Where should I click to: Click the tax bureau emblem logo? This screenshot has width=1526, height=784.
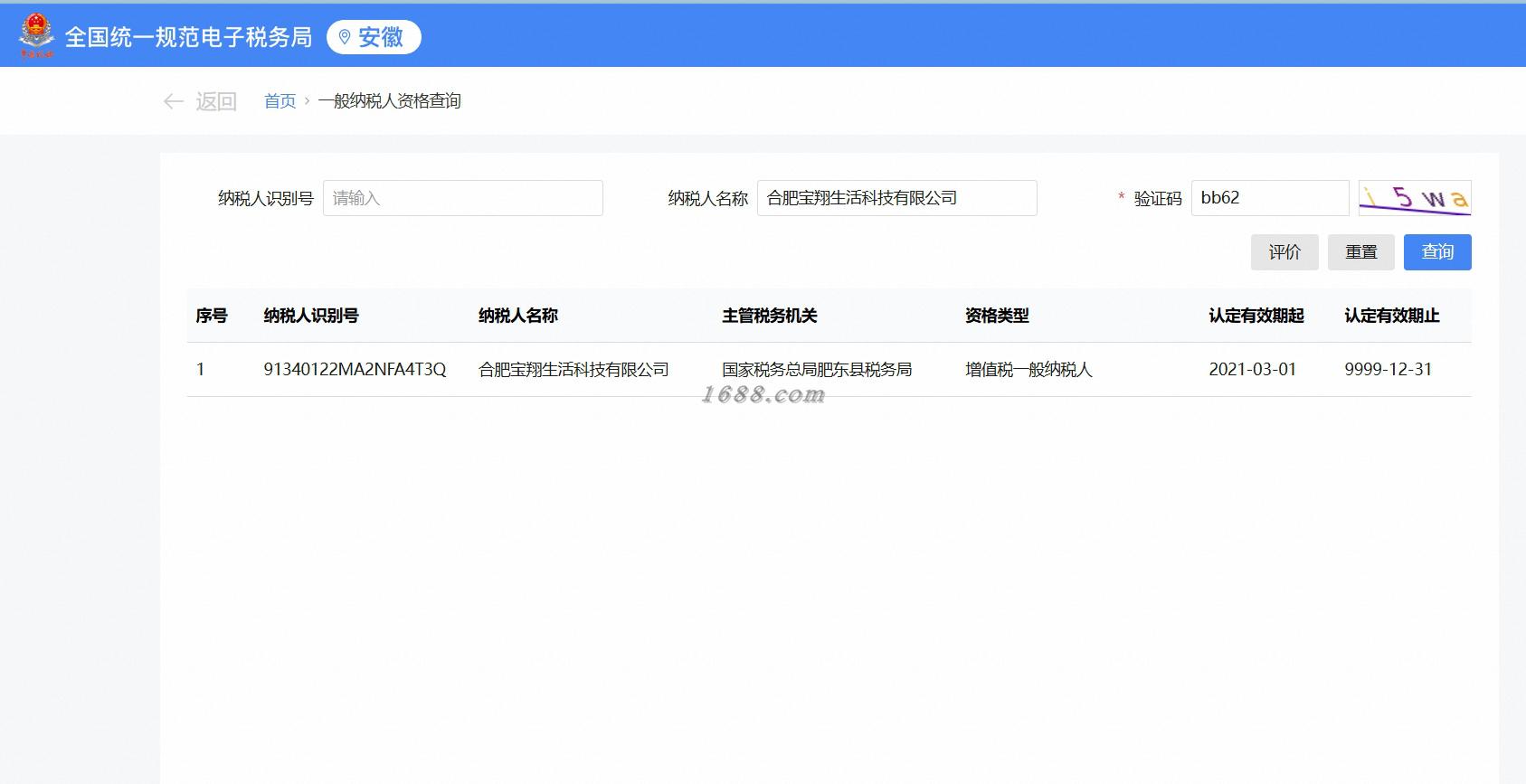pyautogui.click(x=36, y=36)
